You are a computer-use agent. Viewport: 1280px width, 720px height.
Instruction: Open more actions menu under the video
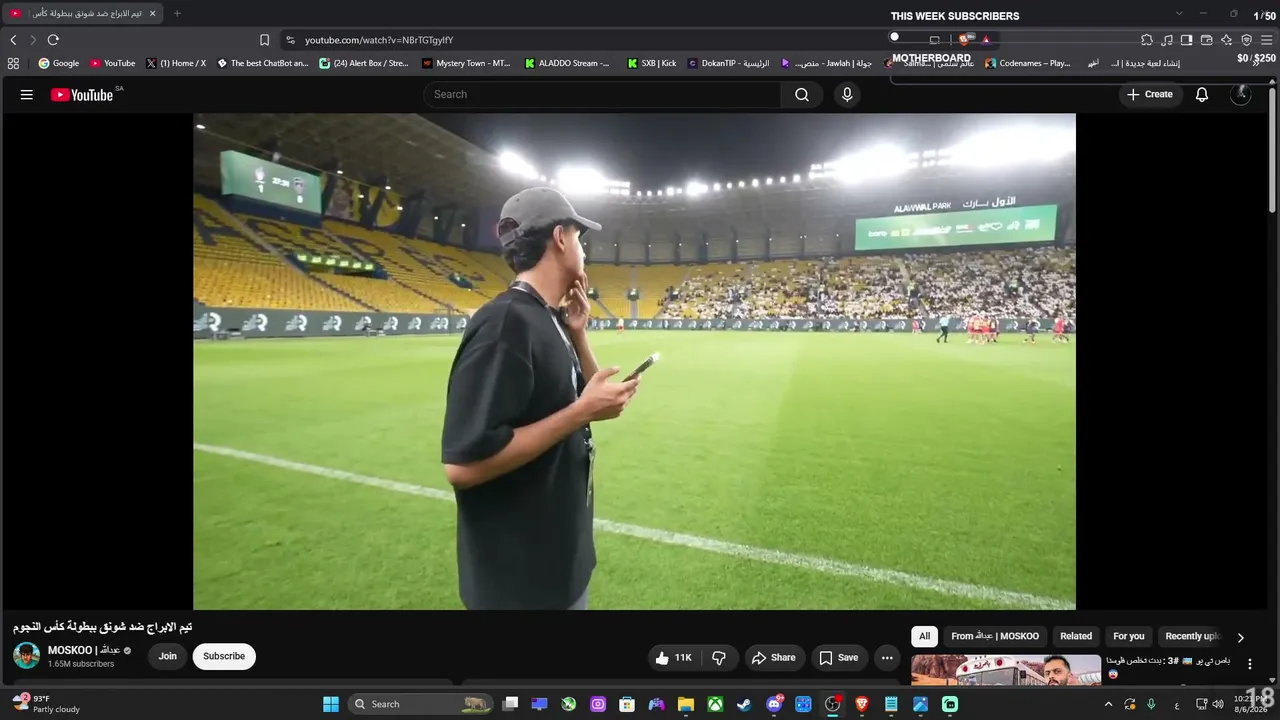(887, 657)
